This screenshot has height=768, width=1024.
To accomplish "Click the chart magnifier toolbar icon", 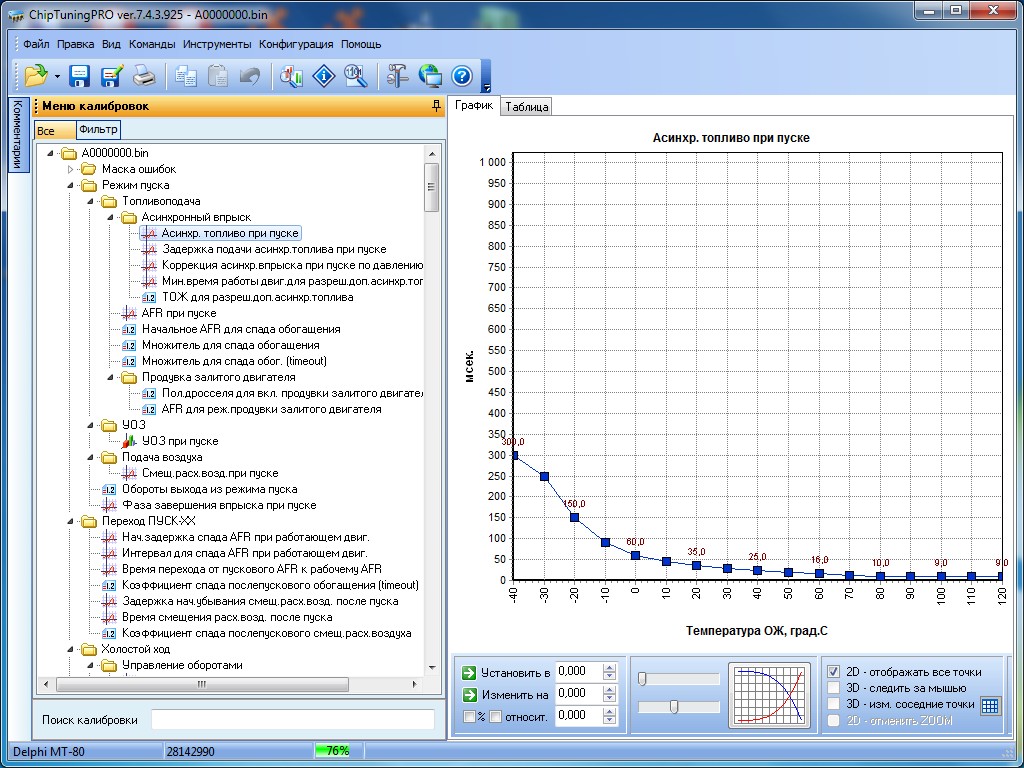I will [x=292, y=75].
